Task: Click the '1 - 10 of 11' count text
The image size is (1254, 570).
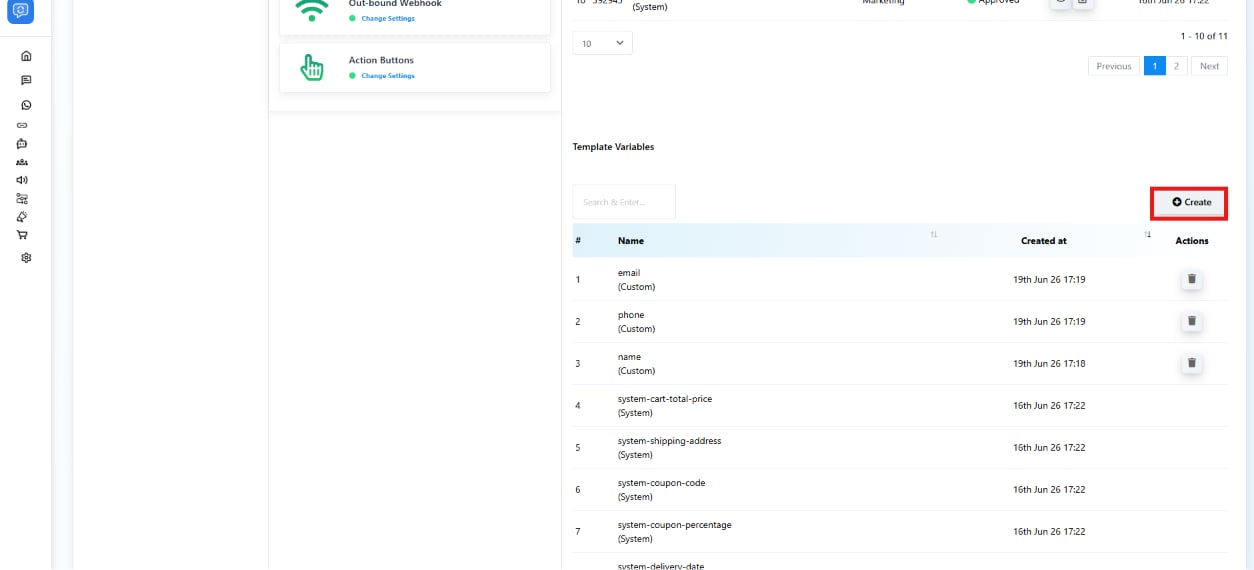Action: coord(1204,36)
